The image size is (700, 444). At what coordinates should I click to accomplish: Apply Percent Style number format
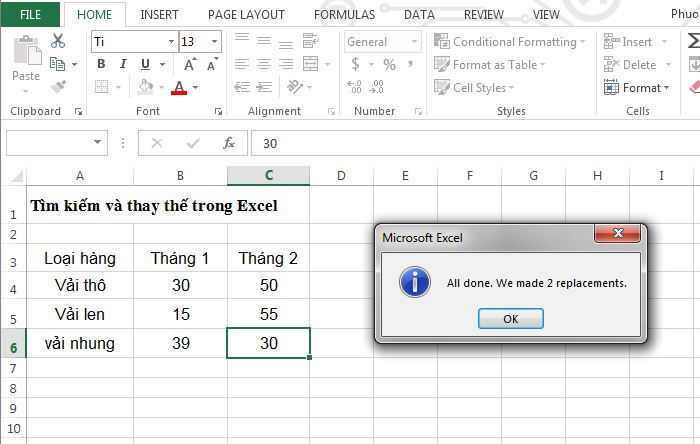point(389,65)
